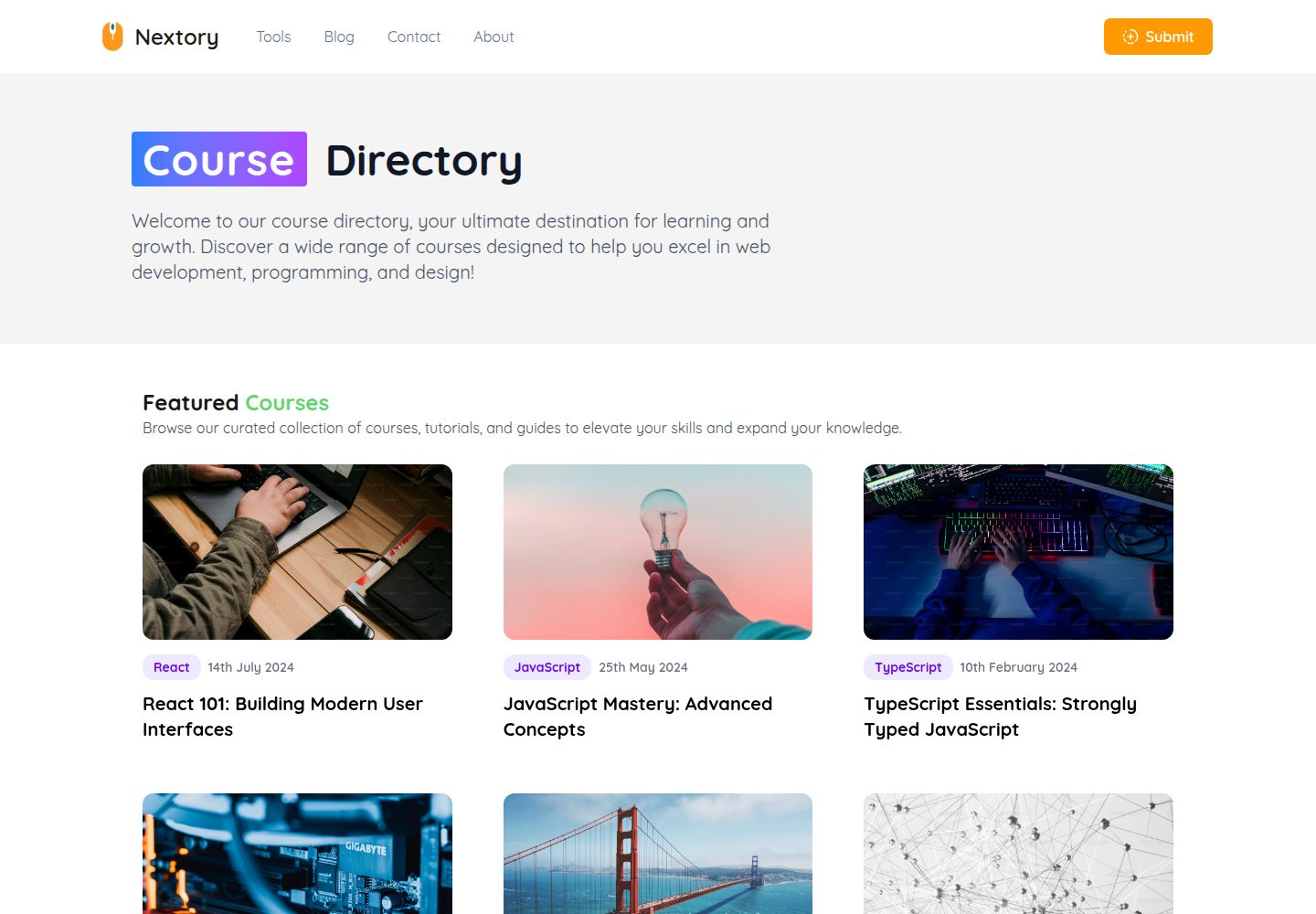Open JavaScript Mastery: Advanced Concepts title
The height and width of the screenshot is (914, 1316).
pyautogui.click(x=638, y=717)
